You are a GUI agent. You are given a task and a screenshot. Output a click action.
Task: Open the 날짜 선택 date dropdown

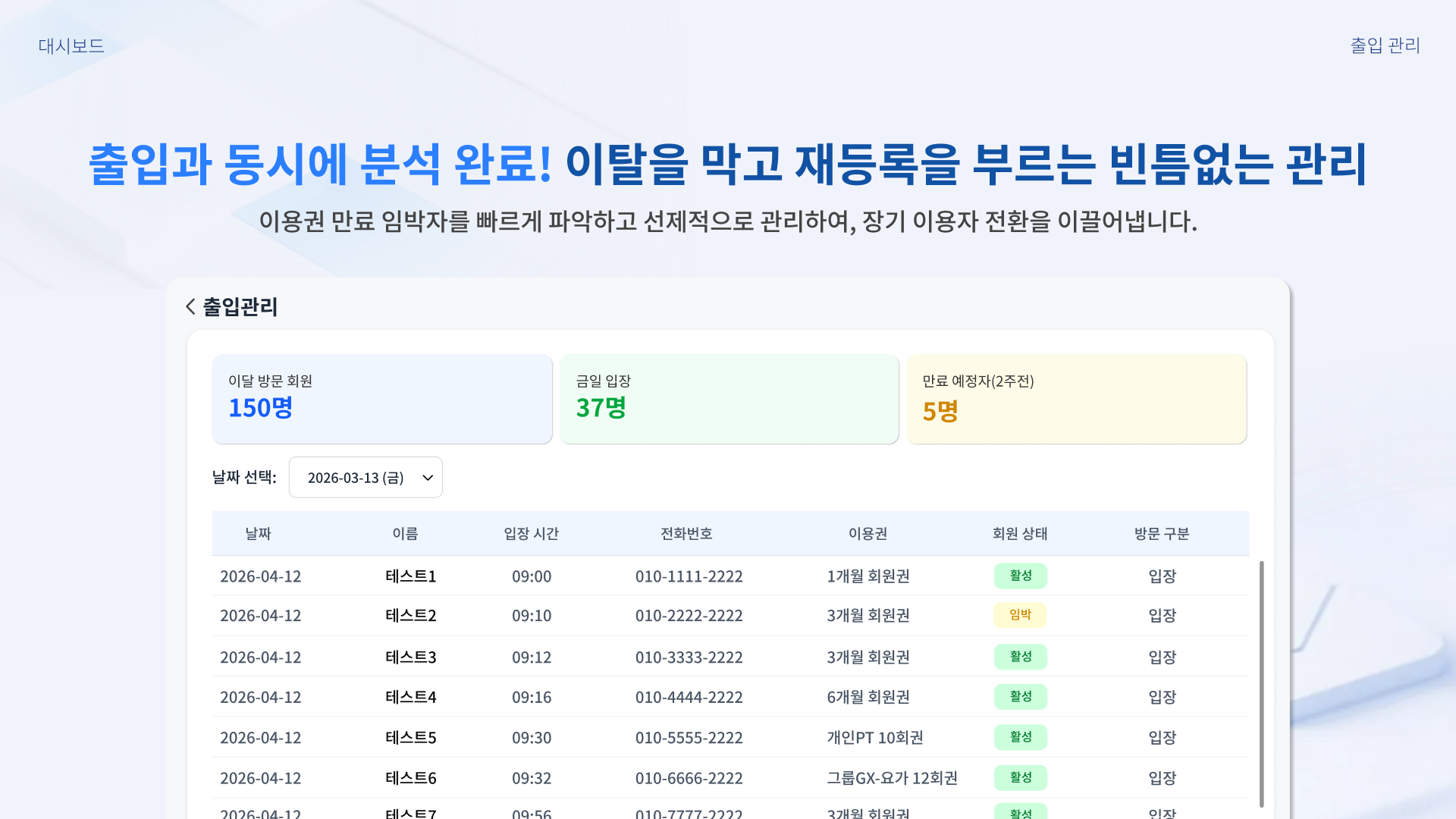coord(366,477)
